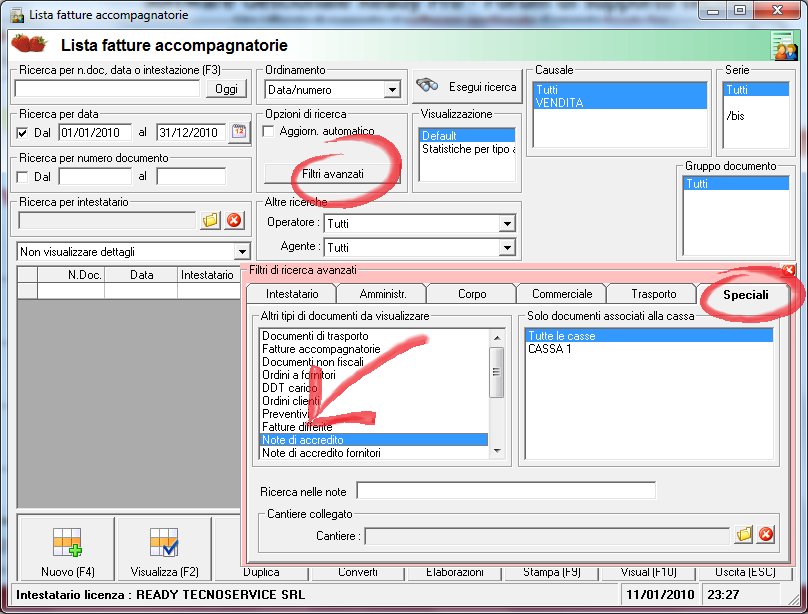
Task: Click the Visualizza (F2) table-check icon
Action: pos(164,542)
